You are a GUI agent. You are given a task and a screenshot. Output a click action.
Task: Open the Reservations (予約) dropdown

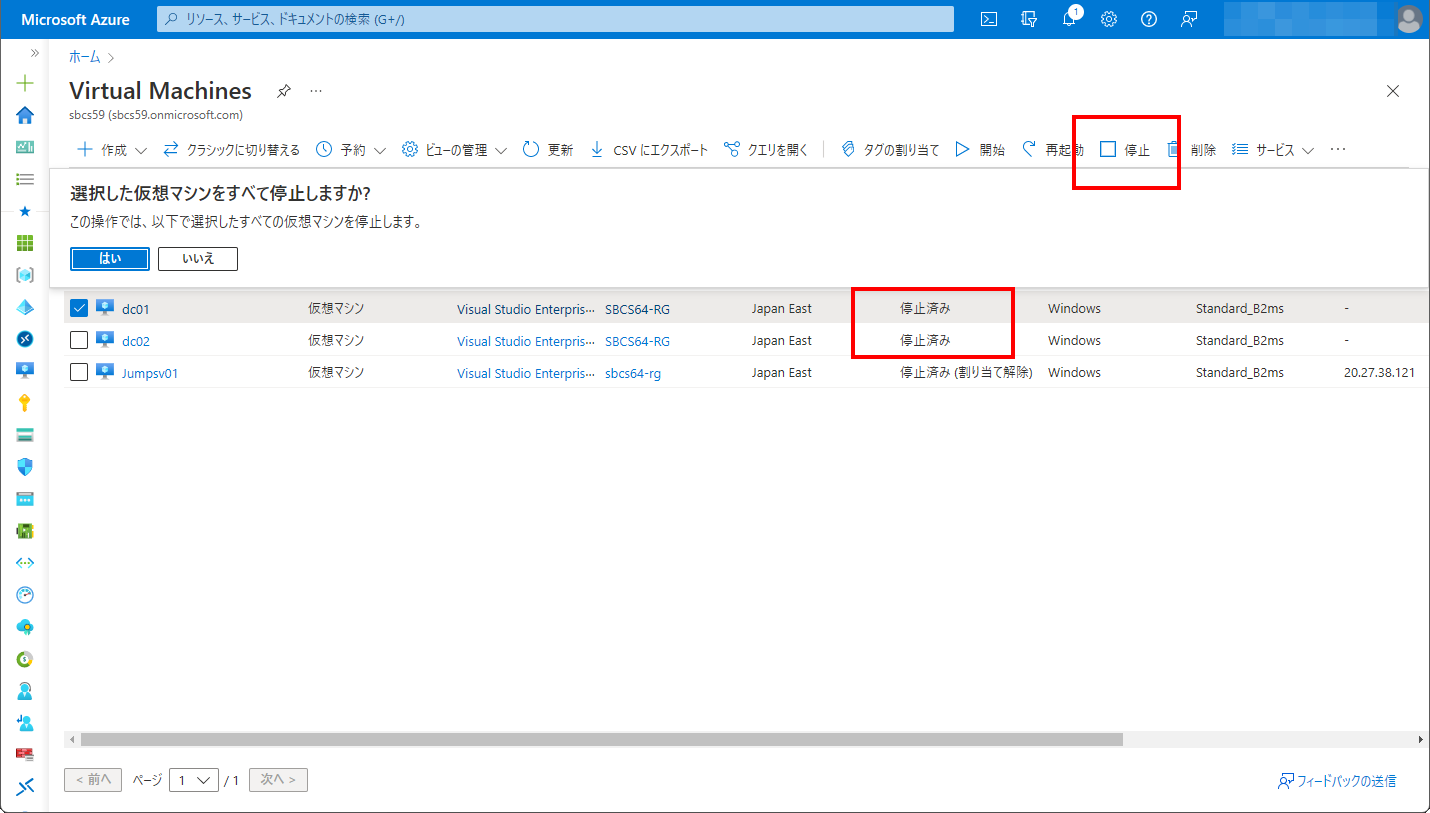pyautogui.click(x=351, y=150)
